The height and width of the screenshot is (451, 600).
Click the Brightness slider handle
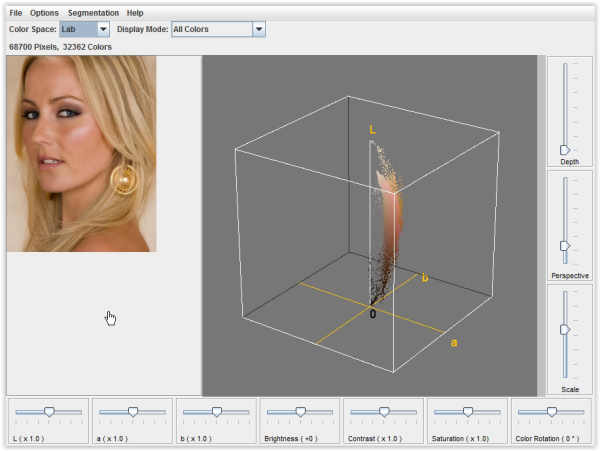pyautogui.click(x=300, y=411)
